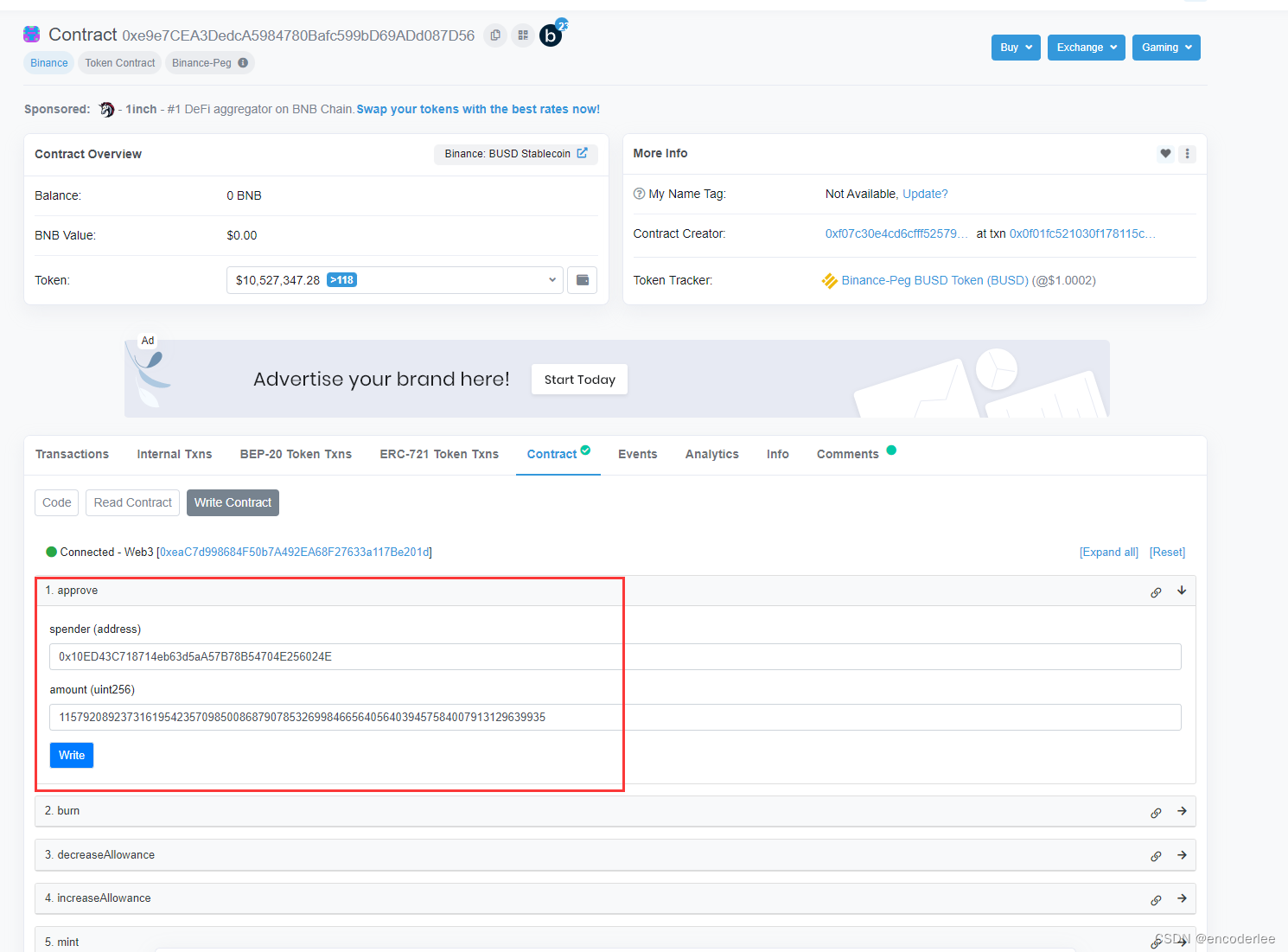Screen dimensions: 1288x952
Task: Switch to the Internal Txns tab
Action: coord(175,454)
